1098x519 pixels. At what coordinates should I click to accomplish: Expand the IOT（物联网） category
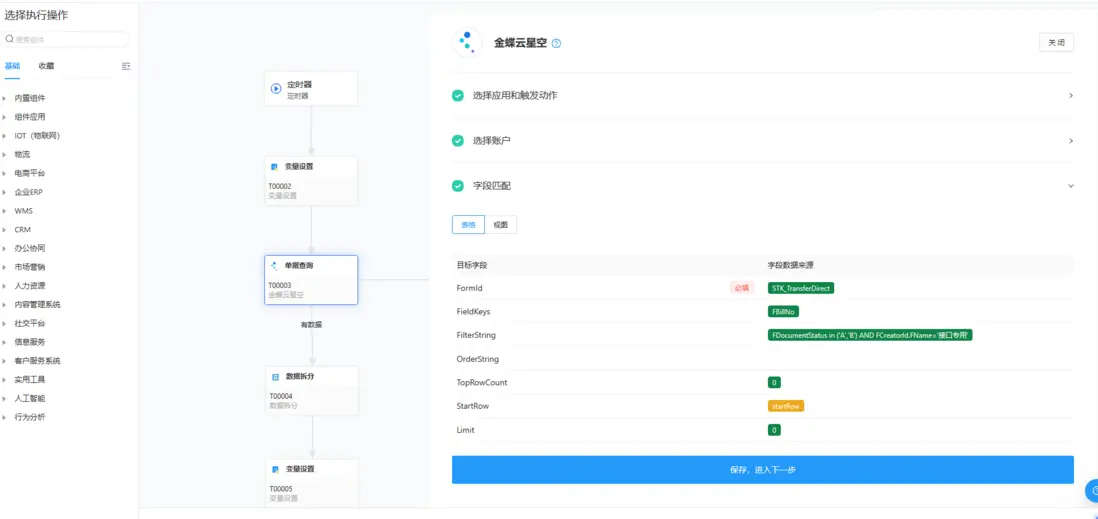[x=4, y=136]
